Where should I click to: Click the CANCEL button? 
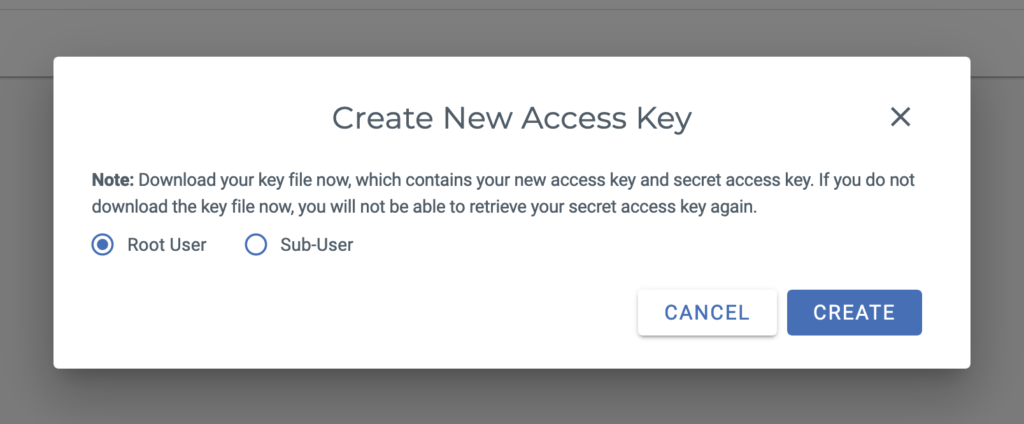click(x=707, y=312)
